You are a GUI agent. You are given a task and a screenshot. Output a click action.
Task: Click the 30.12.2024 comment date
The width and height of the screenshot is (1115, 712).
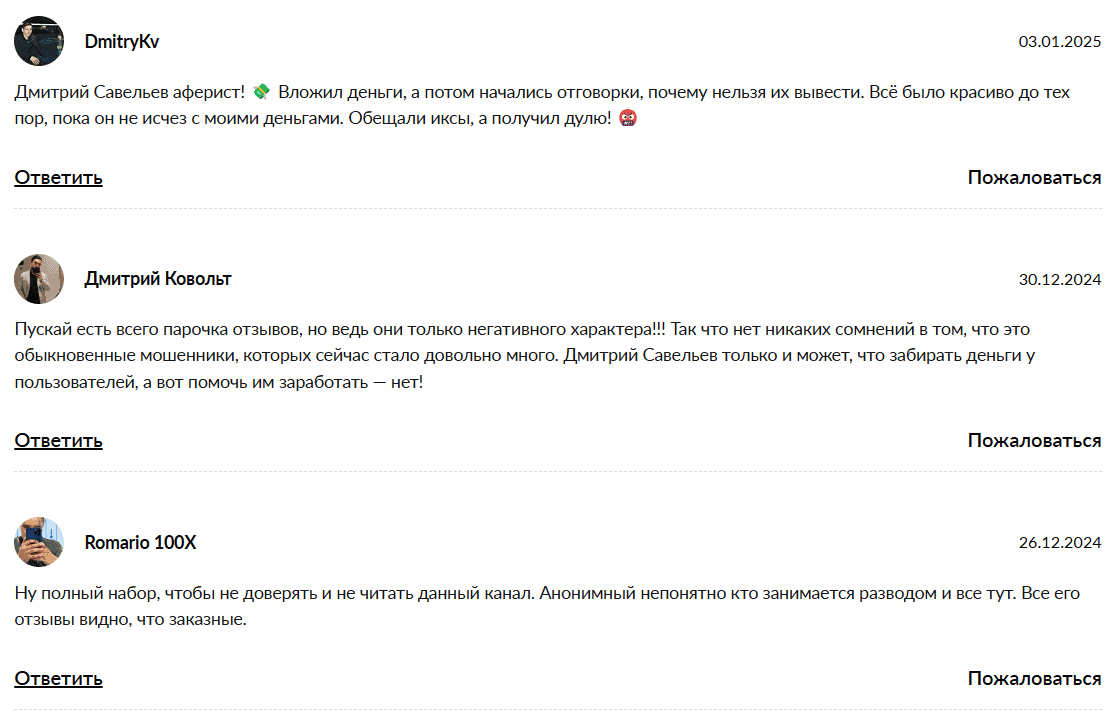[x=1059, y=280]
